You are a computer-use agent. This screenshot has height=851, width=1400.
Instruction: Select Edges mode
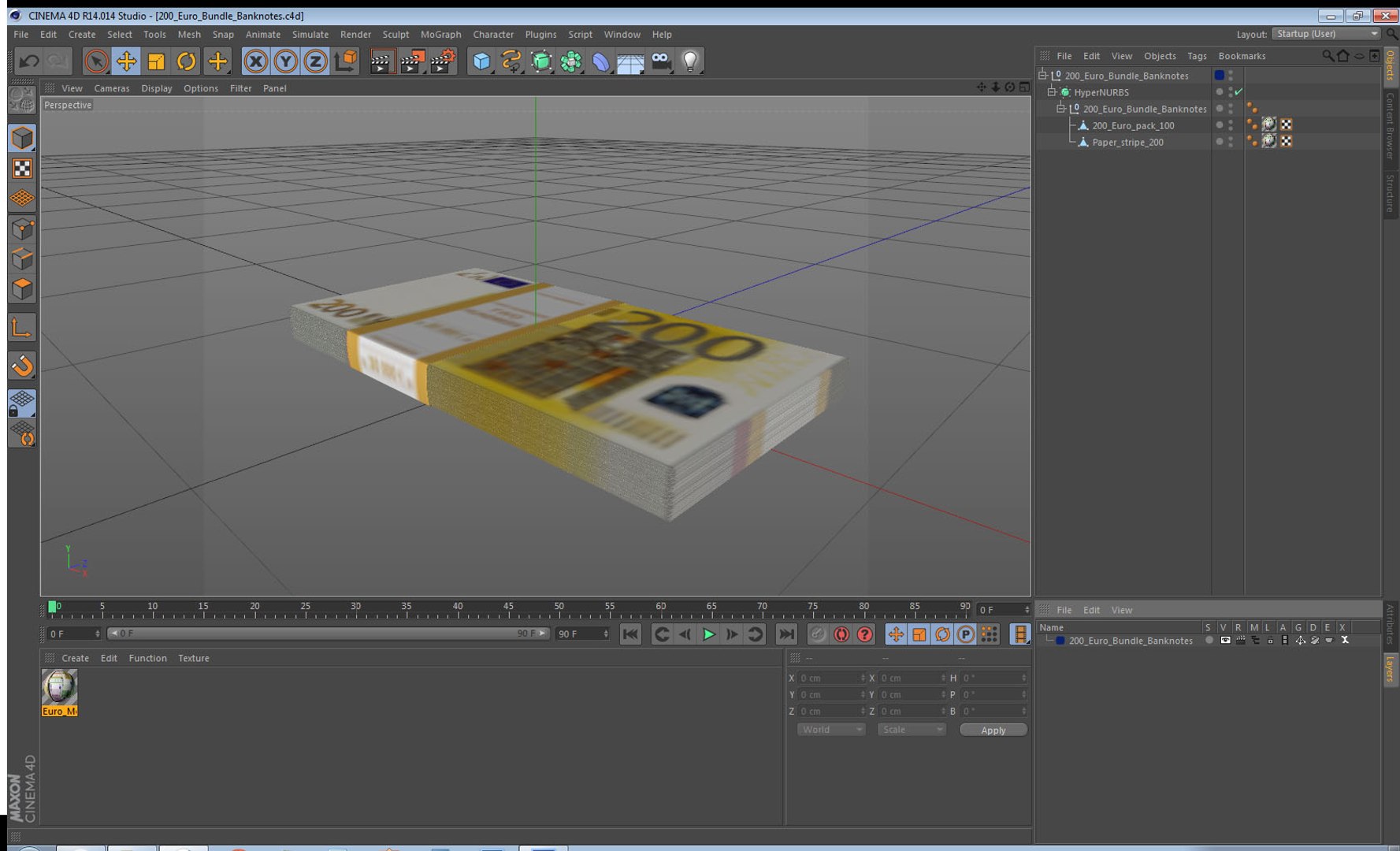pos(22,258)
